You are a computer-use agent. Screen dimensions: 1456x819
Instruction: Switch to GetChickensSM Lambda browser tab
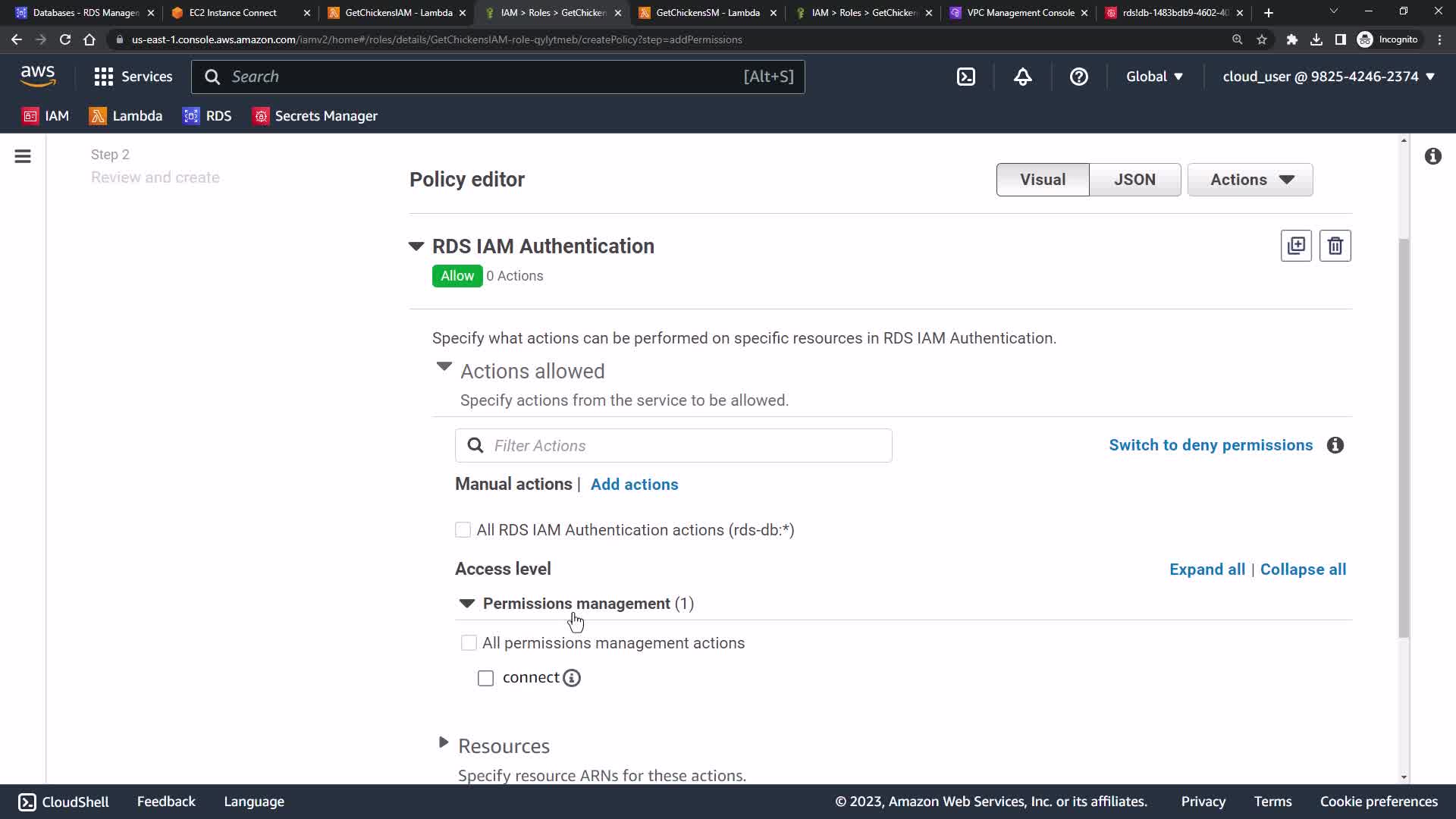(x=707, y=13)
